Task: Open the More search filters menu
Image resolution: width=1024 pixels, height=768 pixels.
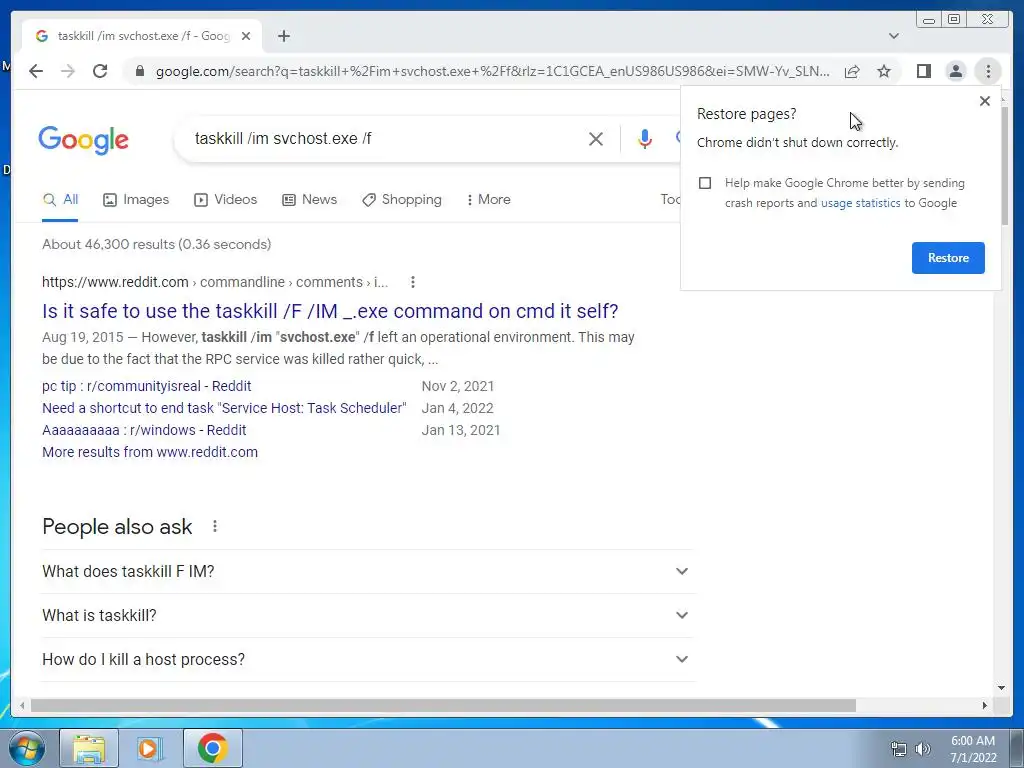Action: pyautogui.click(x=488, y=200)
